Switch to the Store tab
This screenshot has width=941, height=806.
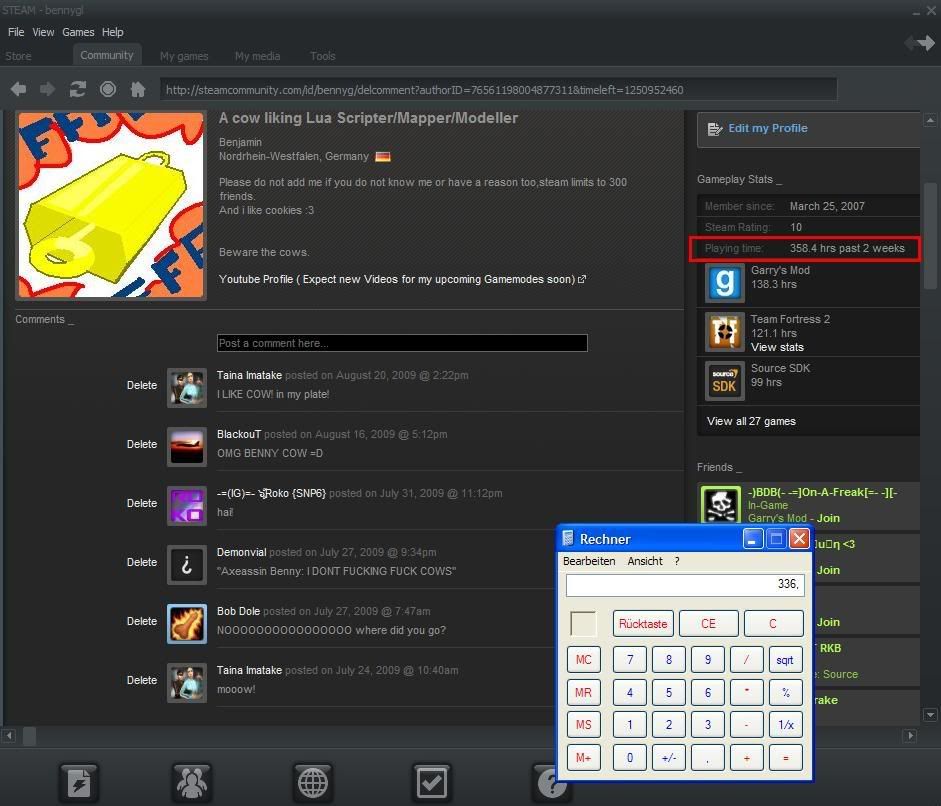pos(18,56)
